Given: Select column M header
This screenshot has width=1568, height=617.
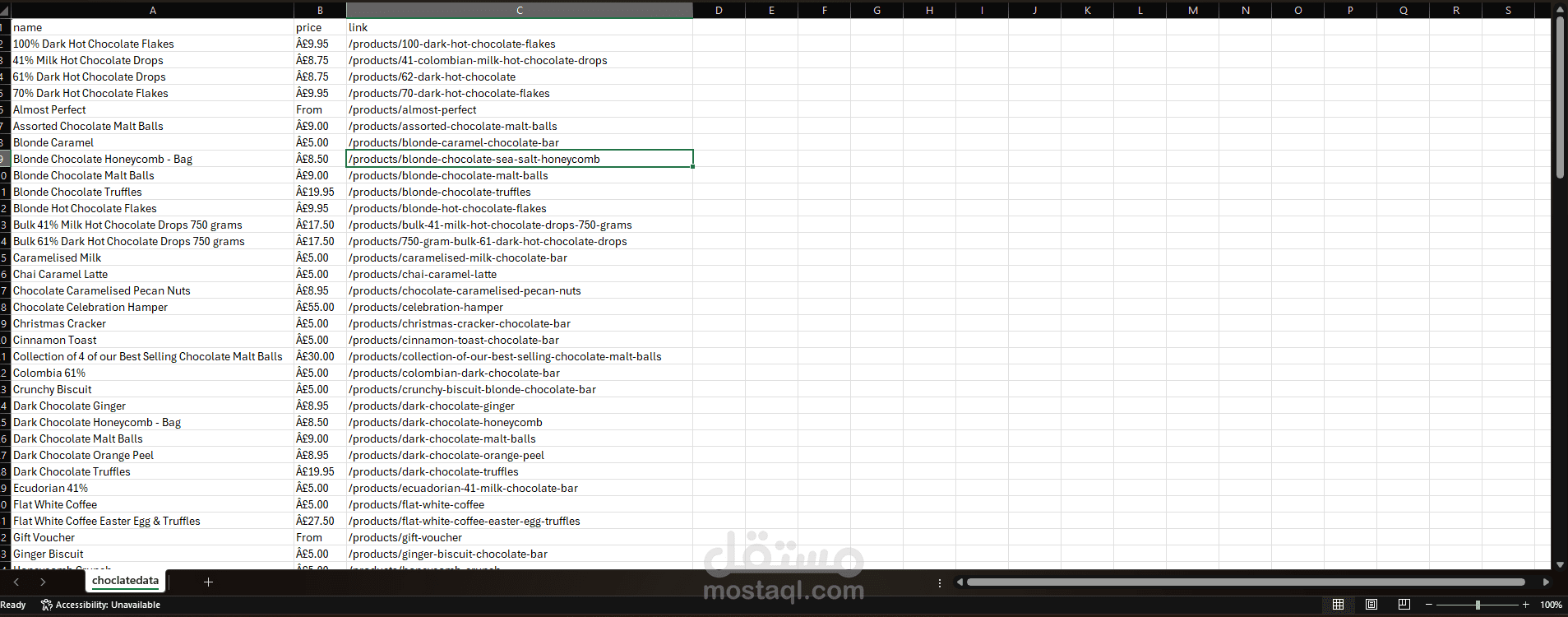Looking at the screenshot, I should click(1193, 10).
